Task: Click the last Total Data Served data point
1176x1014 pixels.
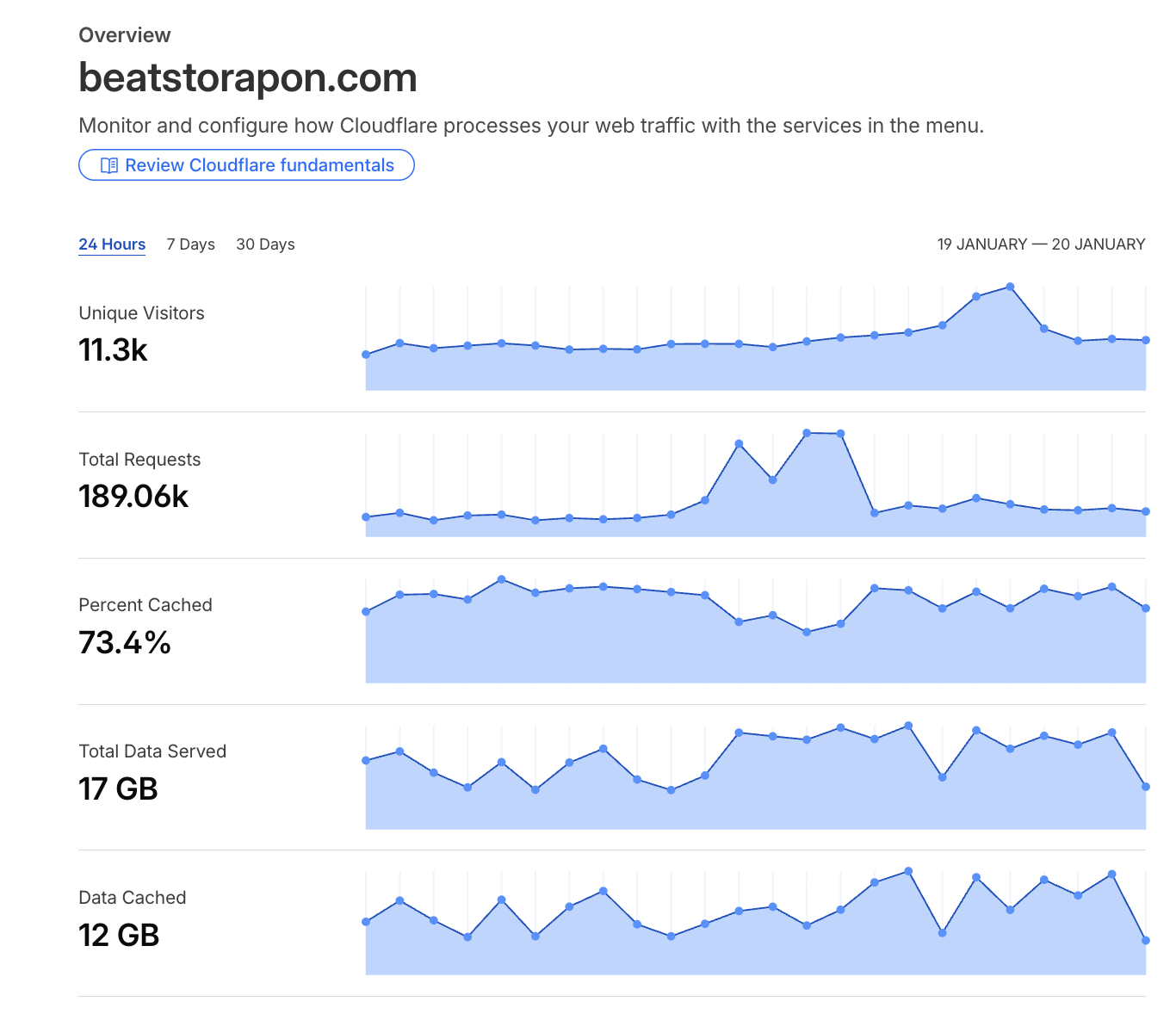Action: click(x=1146, y=787)
